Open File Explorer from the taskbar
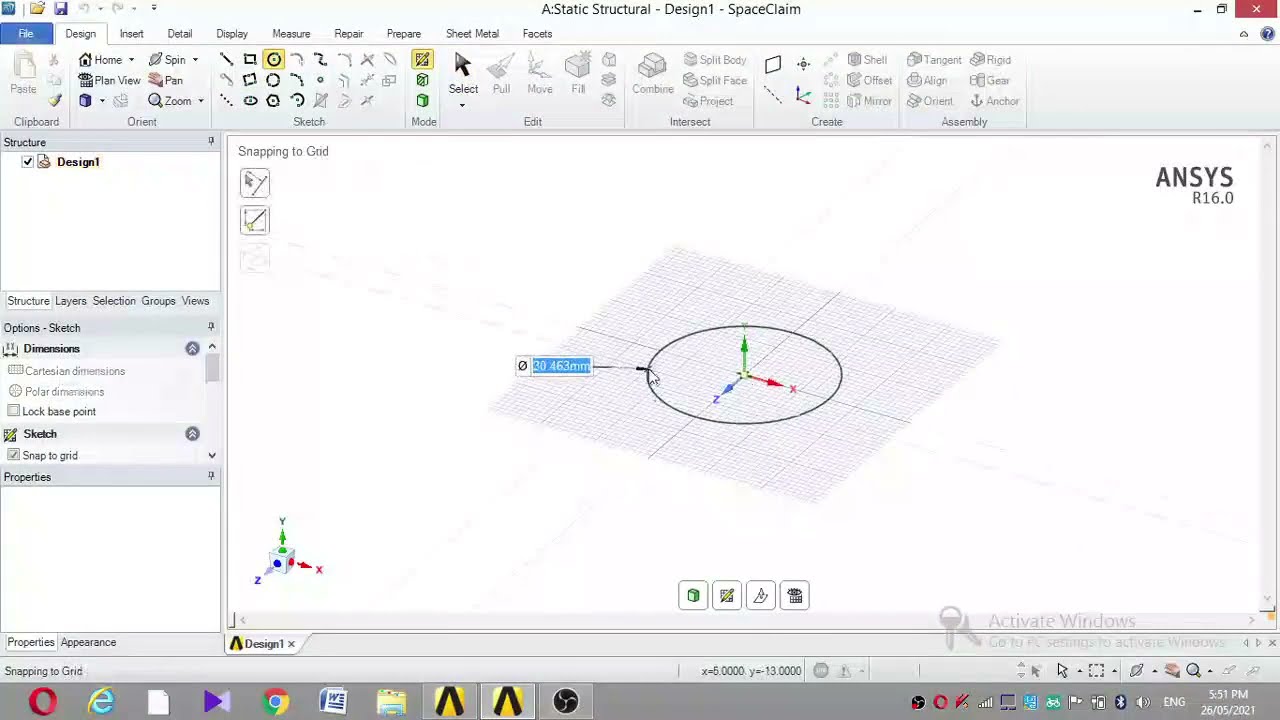The height and width of the screenshot is (720, 1280). (x=391, y=702)
